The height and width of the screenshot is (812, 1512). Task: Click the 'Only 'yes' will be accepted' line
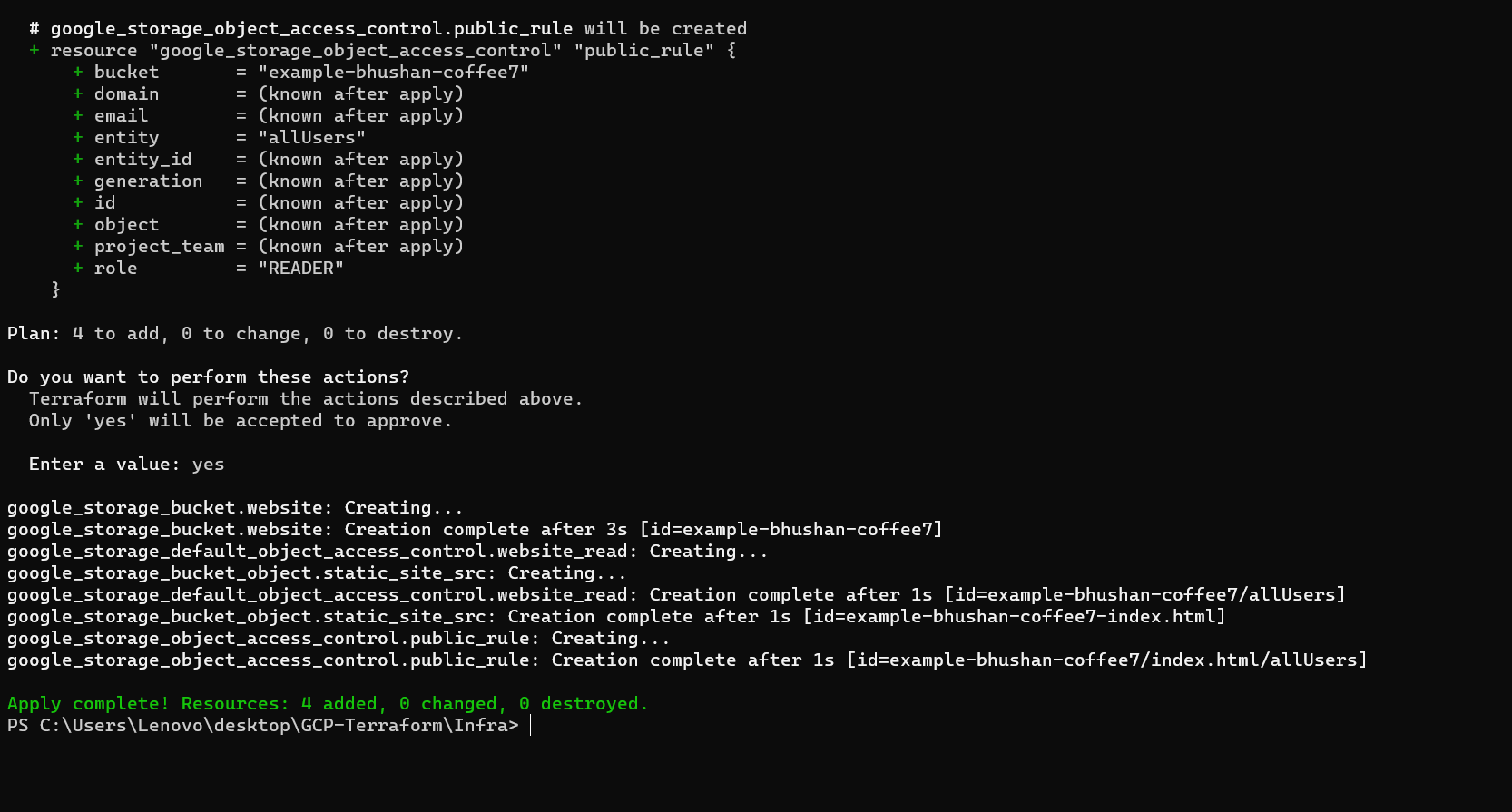tap(240, 421)
